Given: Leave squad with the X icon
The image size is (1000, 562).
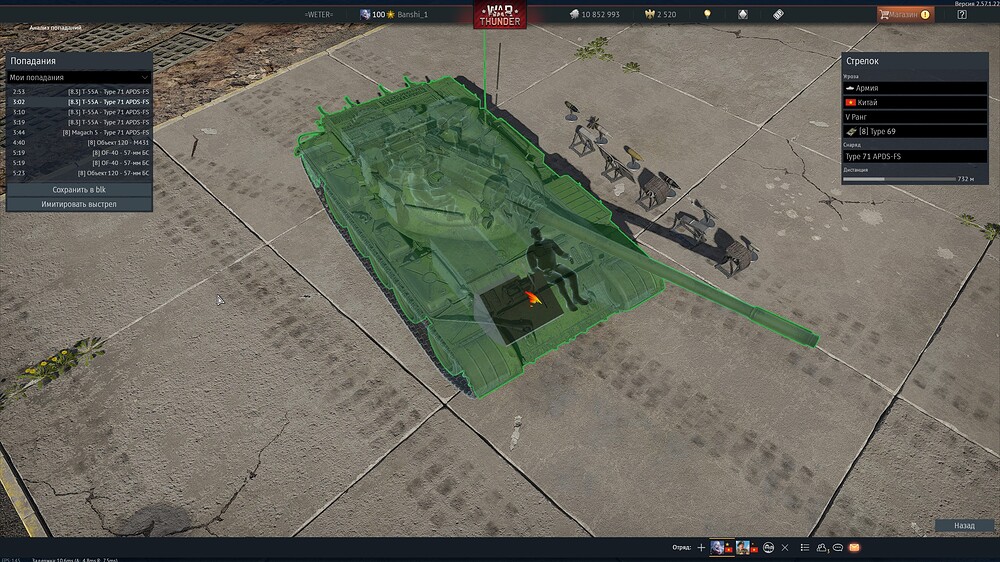Looking at the screenshot, I should (785, 547).
